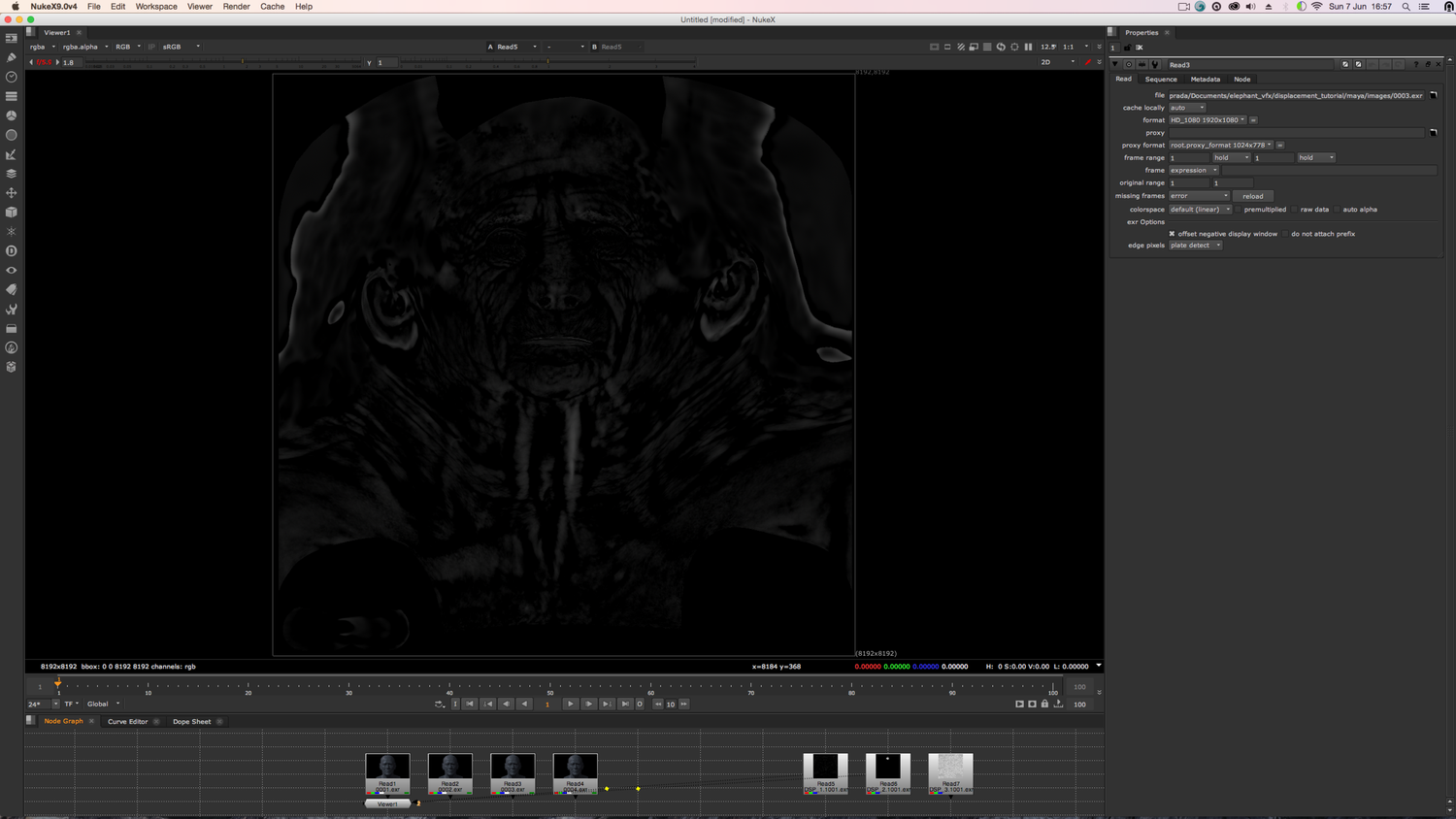Select the Time nodes icon in toolbar
The image size is (1456, 819).
click(x=11, y=76)
